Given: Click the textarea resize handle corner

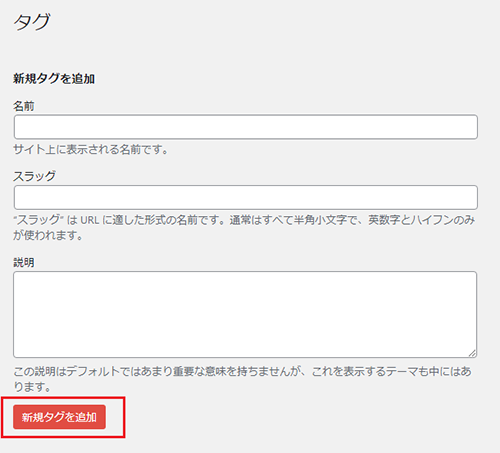Looking at the screenshot, I should [x=472, y=353].
